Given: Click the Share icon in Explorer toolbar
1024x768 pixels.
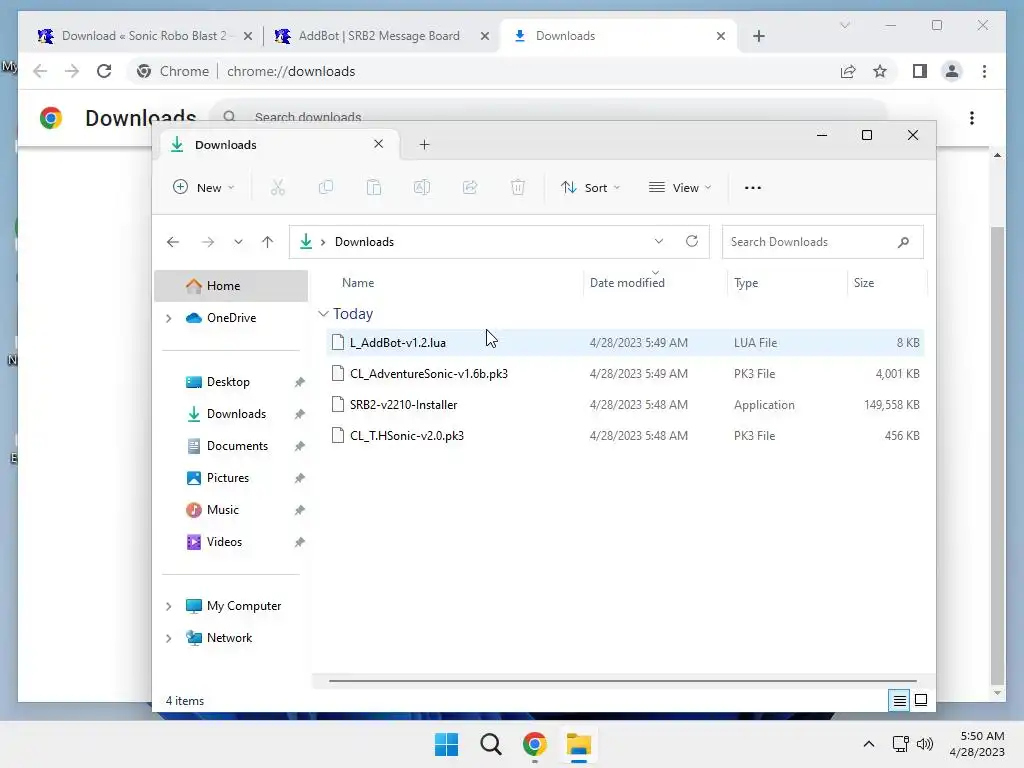Looking at the screenshot, I should click(x=470, y=188).
